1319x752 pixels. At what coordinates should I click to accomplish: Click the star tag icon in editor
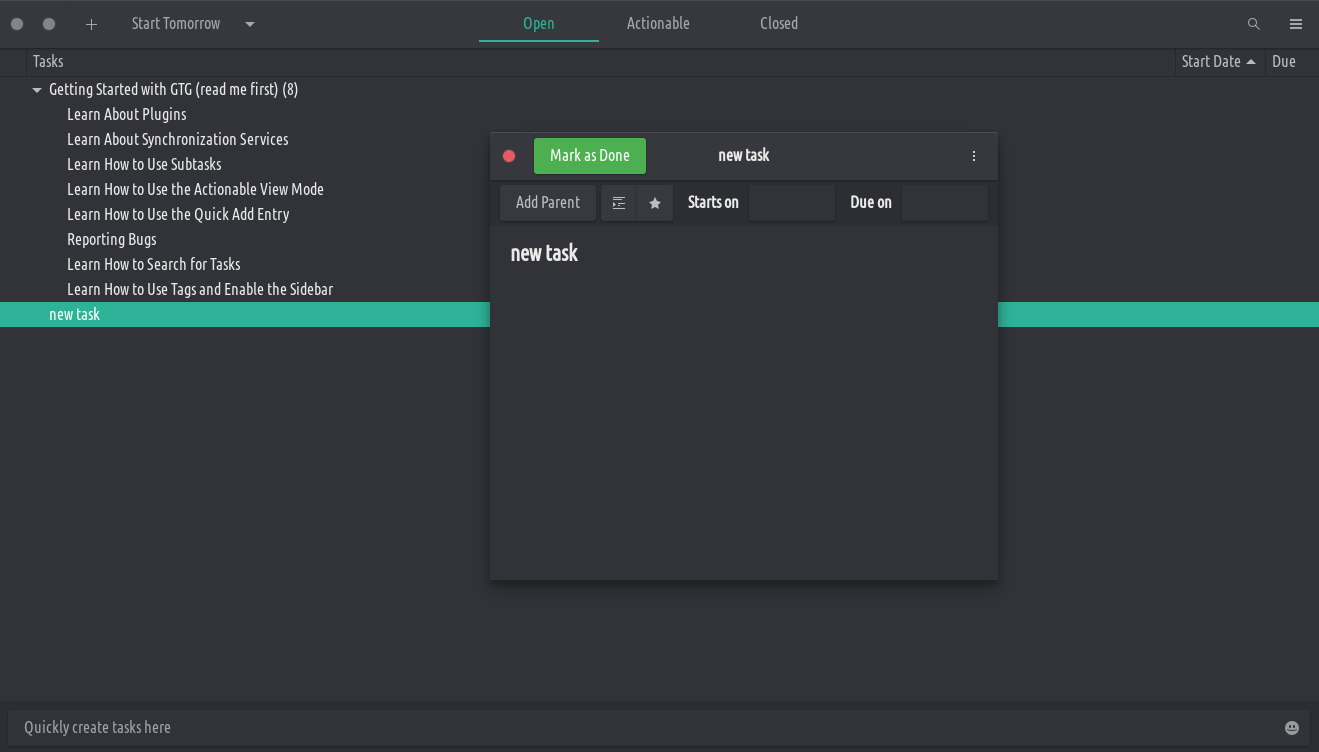[x=655, y=203]
